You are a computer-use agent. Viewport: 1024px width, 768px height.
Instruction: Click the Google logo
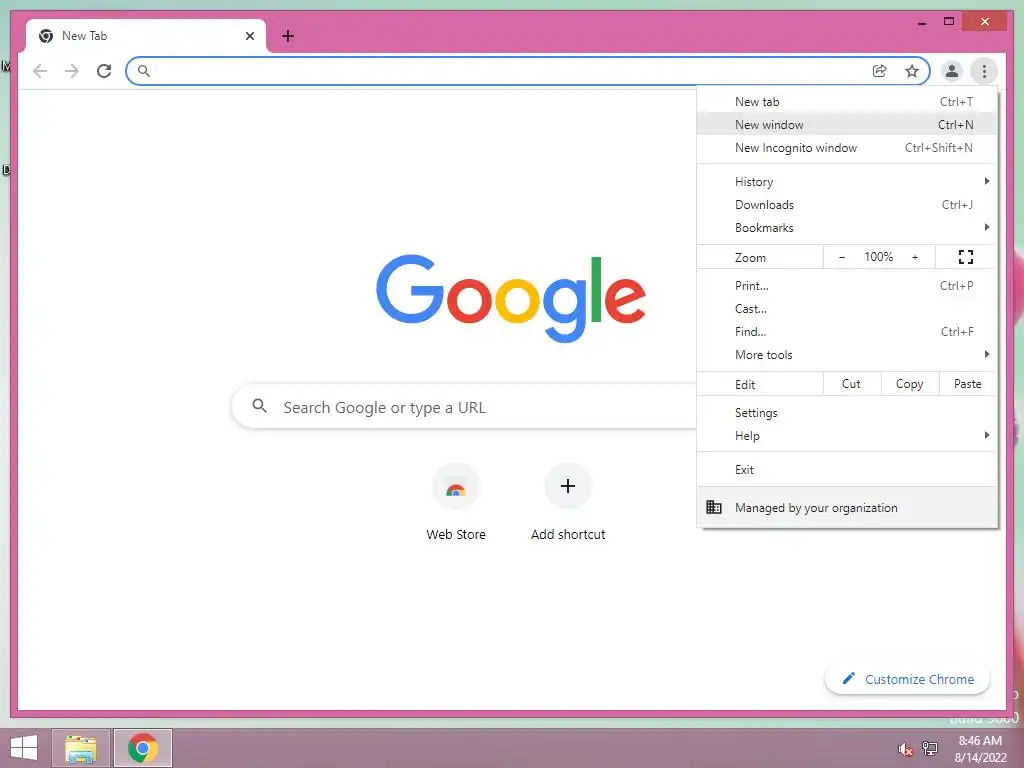pos(511,298)
